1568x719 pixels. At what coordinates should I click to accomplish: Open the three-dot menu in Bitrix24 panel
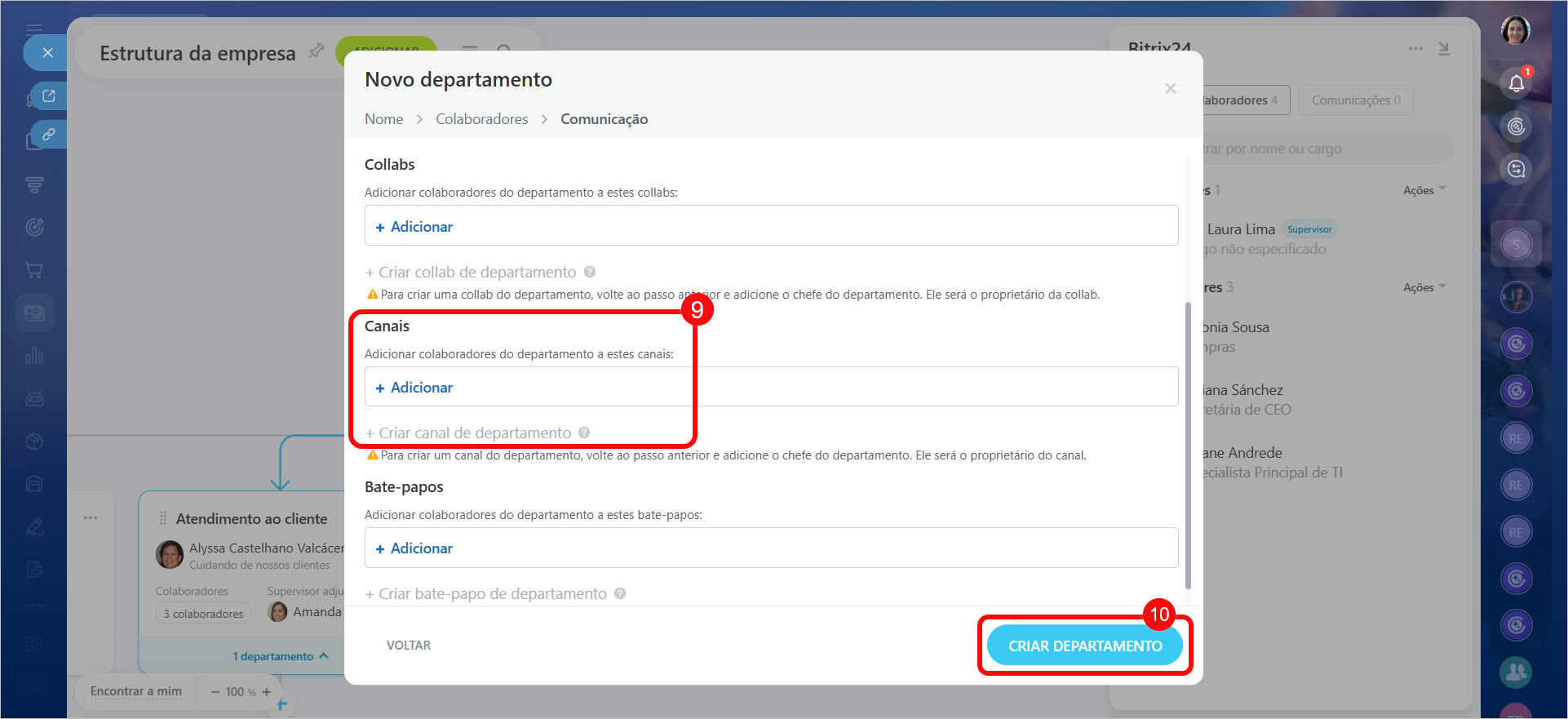[1415, 49]
